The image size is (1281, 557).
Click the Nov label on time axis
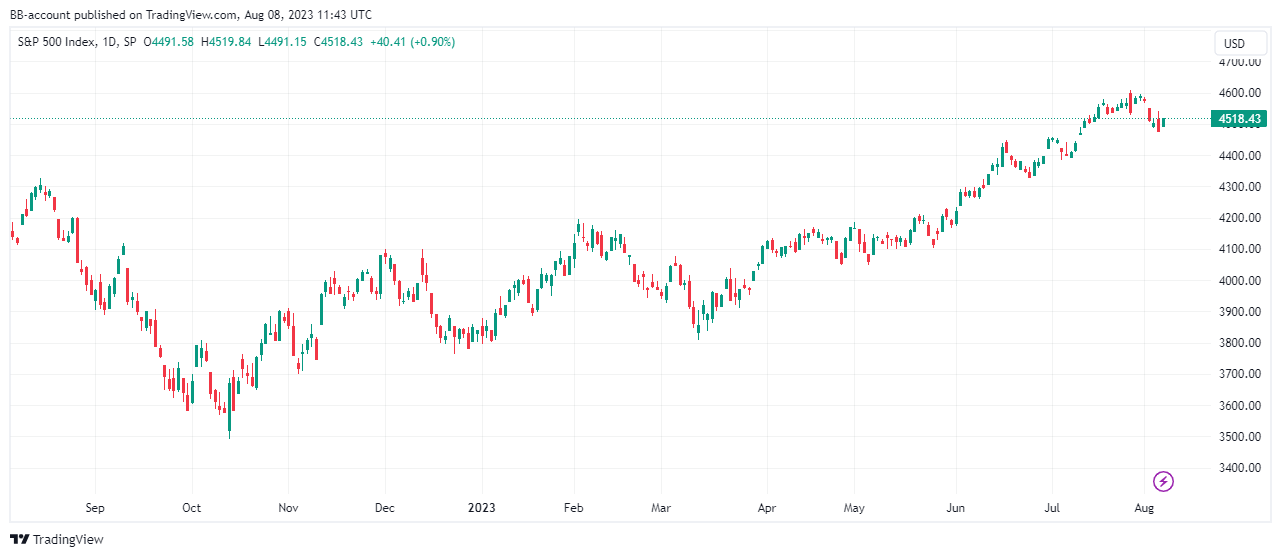tap(288, 508)
